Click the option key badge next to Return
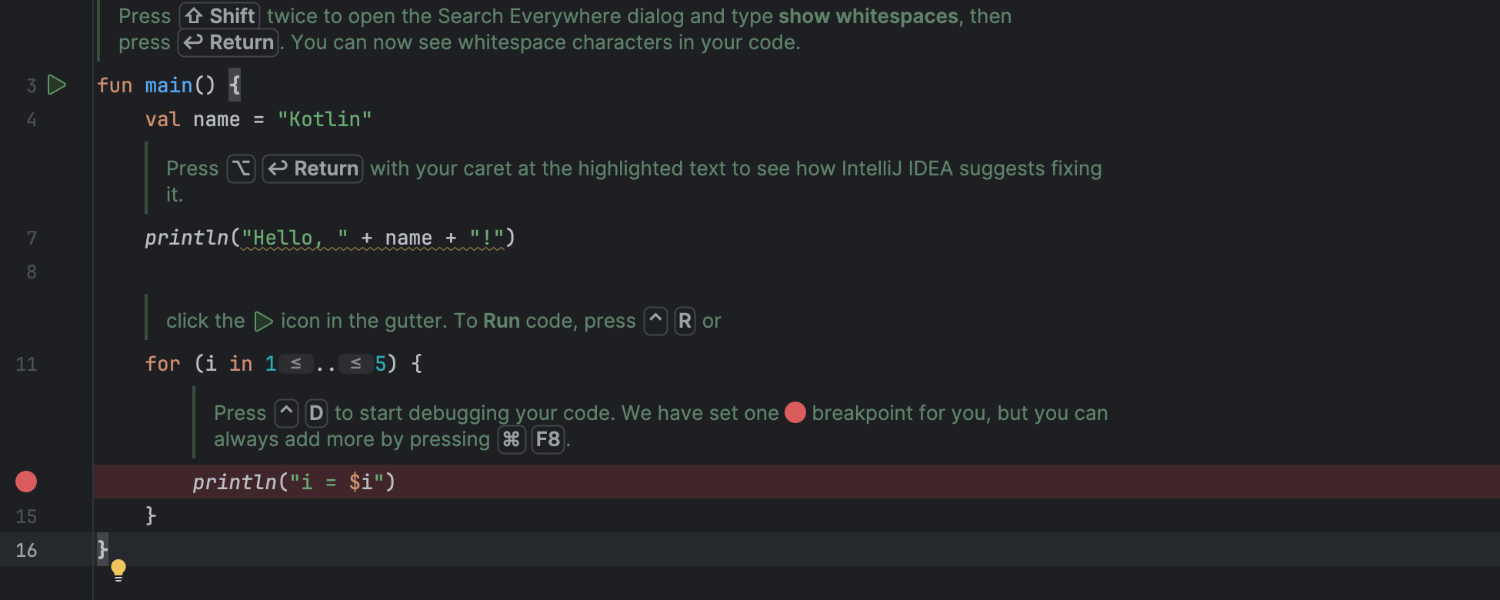Image resolution: width=1500 pixels, height=600 pixels. coord(240,168)
